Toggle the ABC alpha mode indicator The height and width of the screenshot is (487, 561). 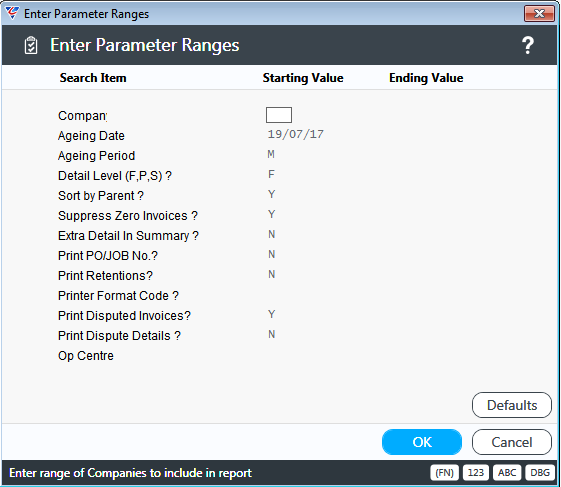(507, 473)
